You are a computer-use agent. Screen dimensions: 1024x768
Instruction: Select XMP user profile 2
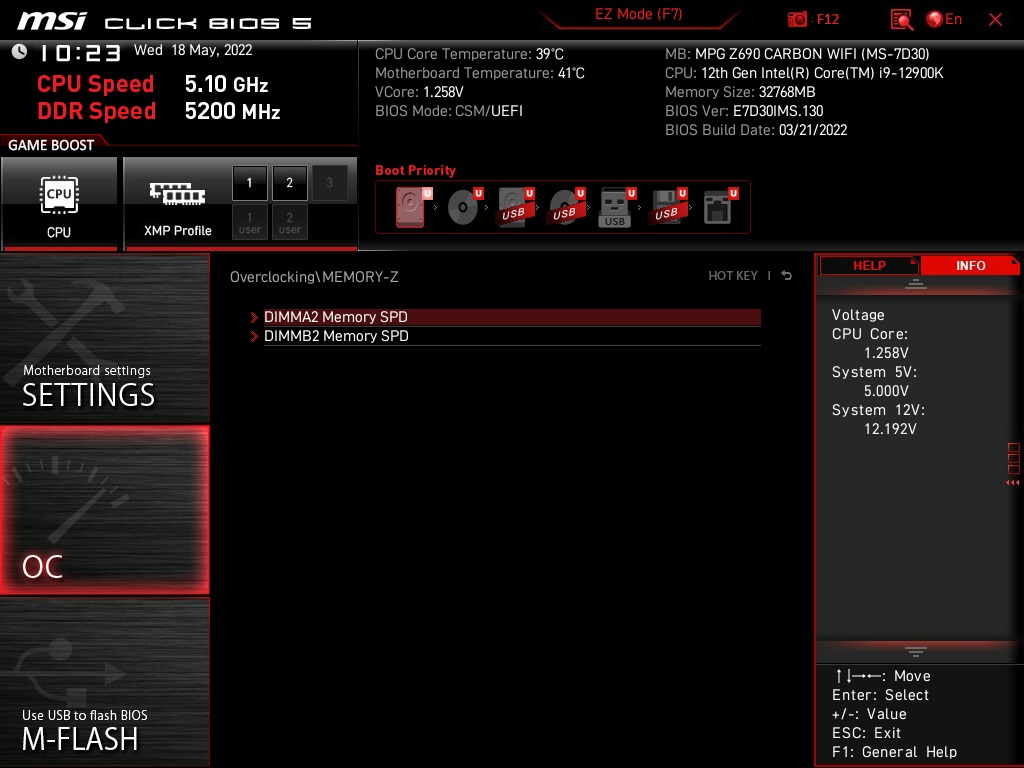pos(289,223)
